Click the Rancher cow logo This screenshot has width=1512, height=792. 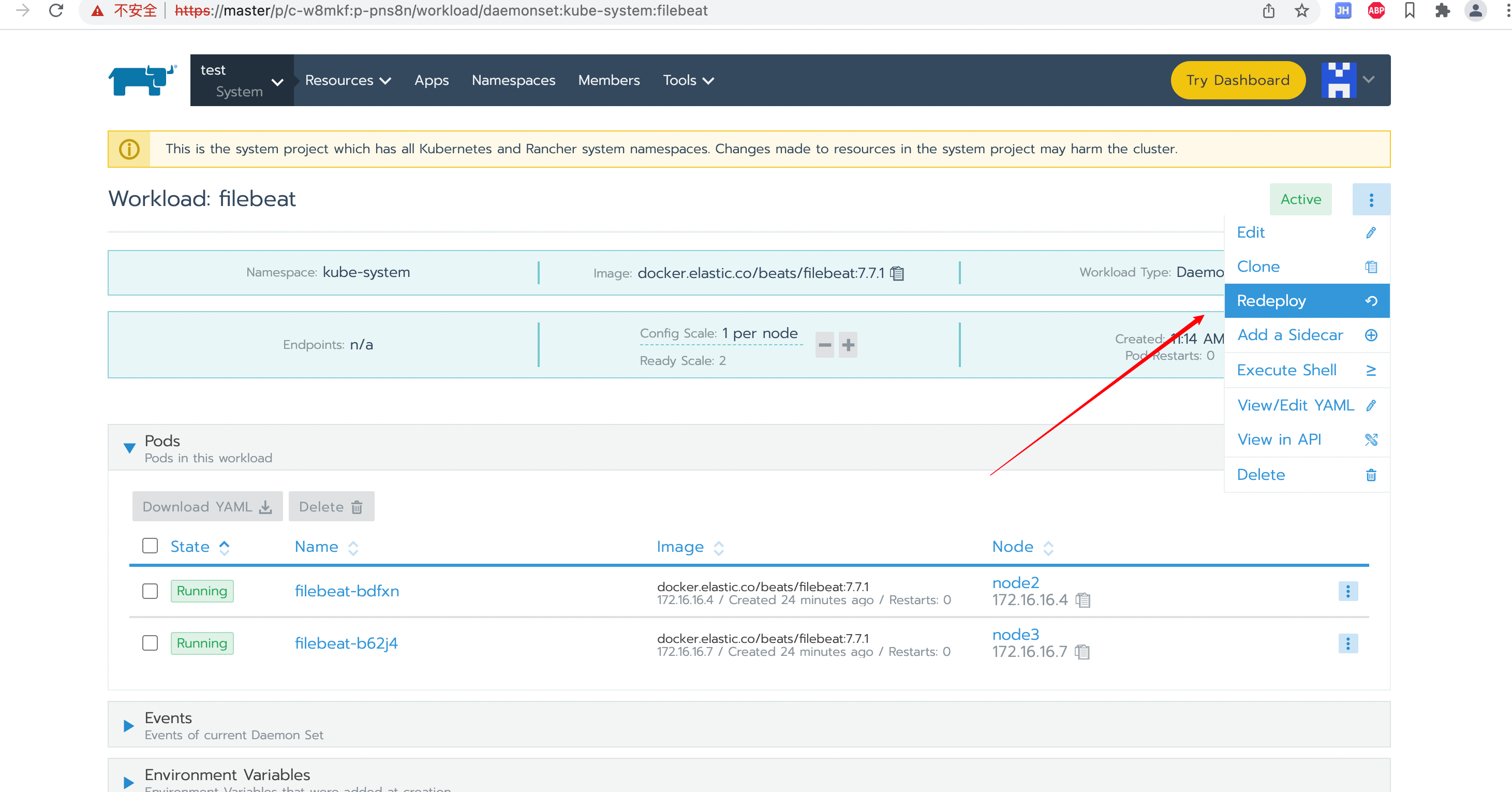(143, 80)
